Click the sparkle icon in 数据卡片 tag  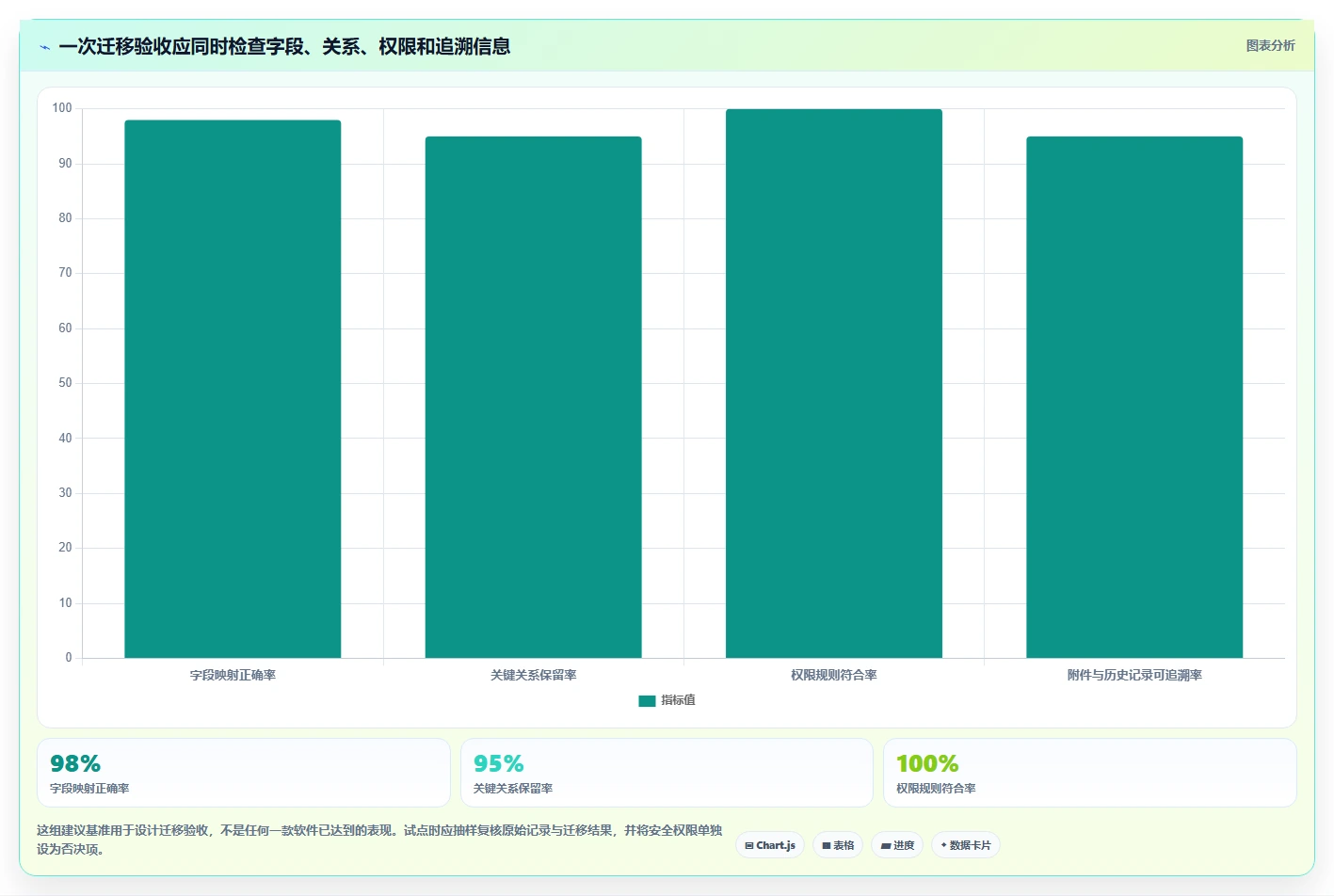[x=943, y=845]
